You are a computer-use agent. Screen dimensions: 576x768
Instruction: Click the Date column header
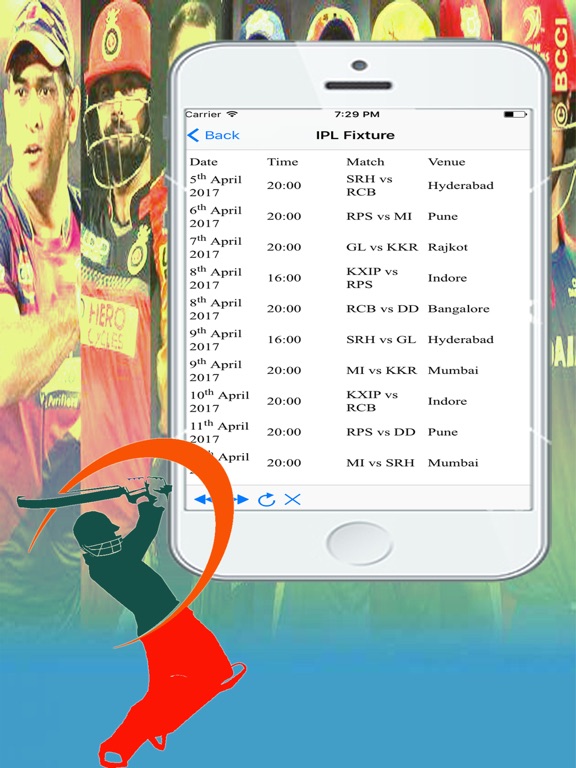point(204,162)
